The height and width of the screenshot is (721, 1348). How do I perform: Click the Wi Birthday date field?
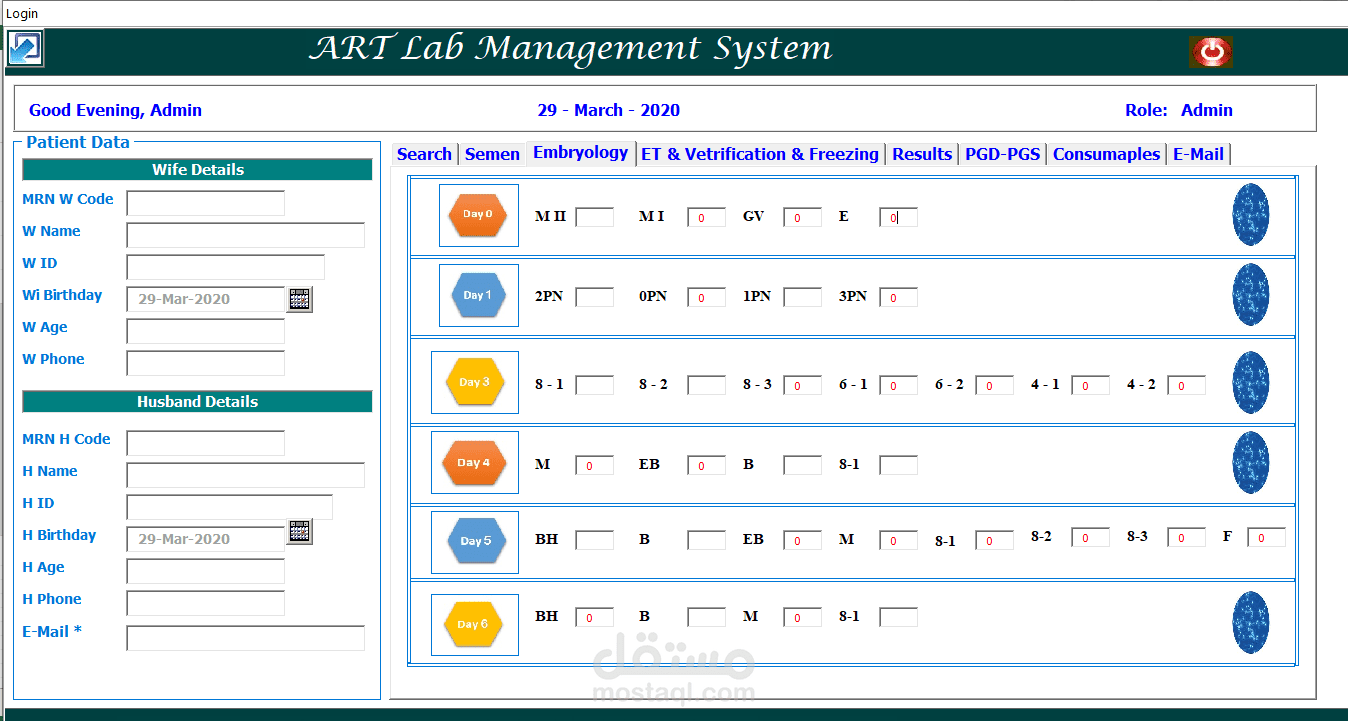coord(206,299)
